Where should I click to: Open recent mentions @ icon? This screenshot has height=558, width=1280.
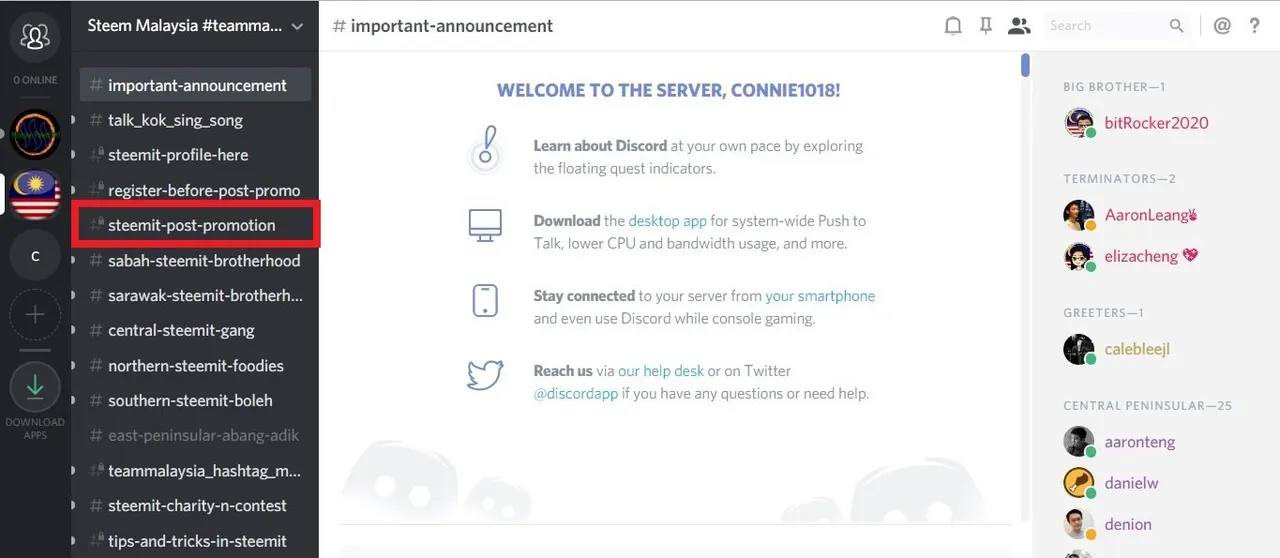pyautogui.click(x=1222, y=26)
